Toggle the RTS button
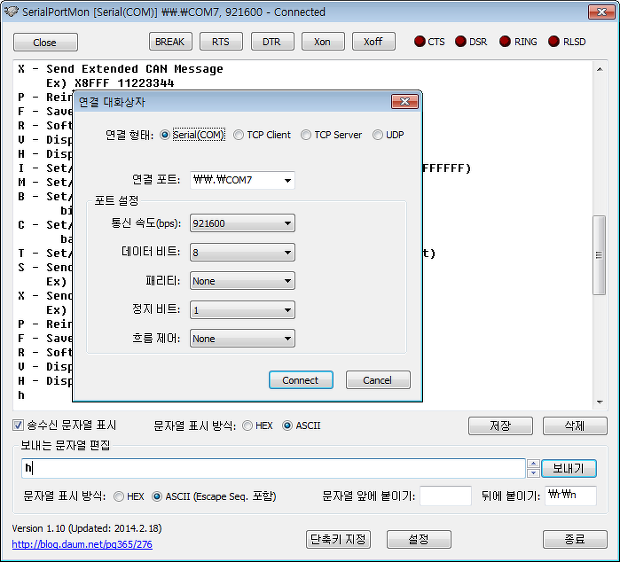620x562 pixels. (221, 42)
